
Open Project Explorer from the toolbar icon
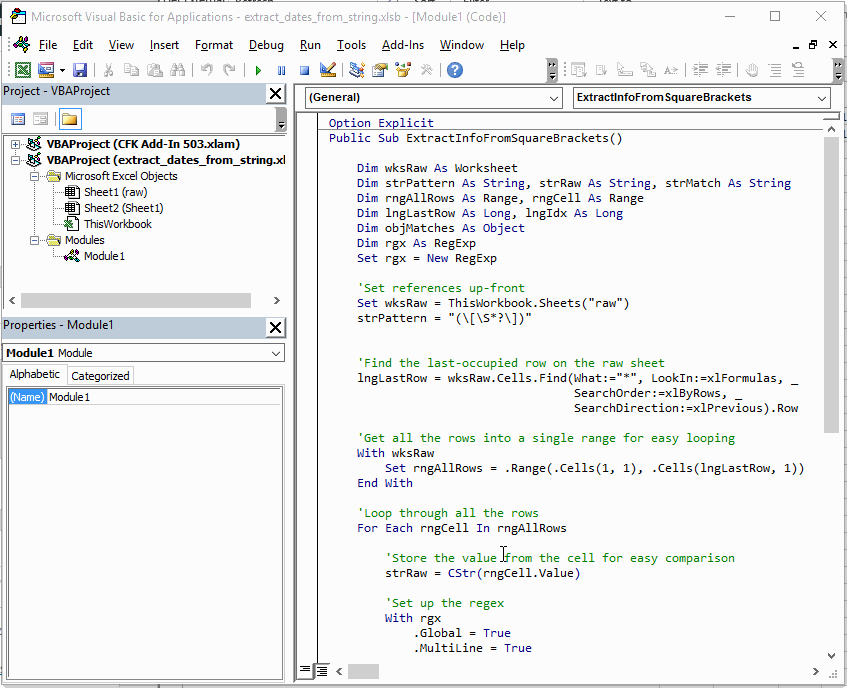click(x=357, y=70)
